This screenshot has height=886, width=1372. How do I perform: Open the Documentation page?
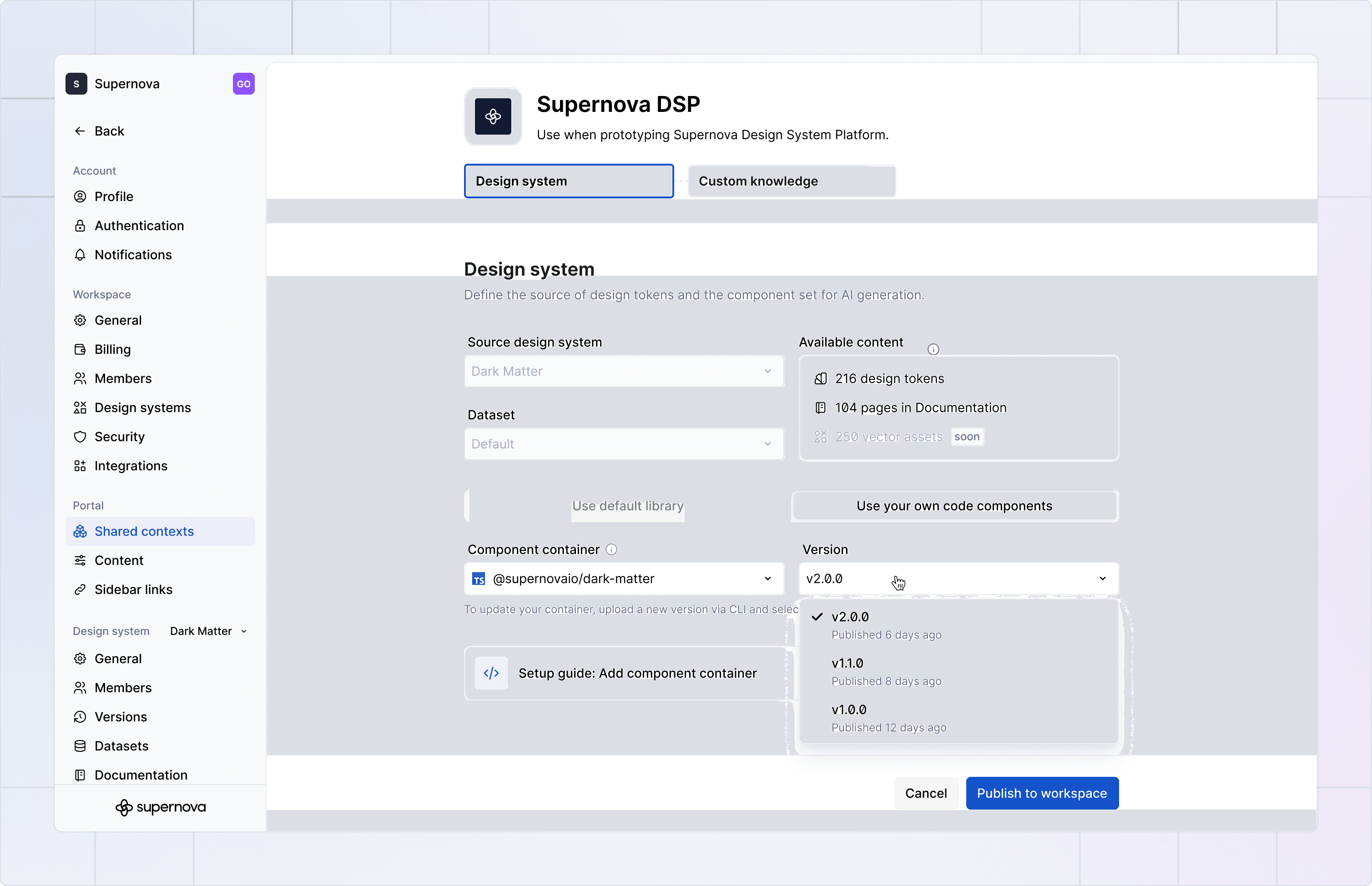160,775
